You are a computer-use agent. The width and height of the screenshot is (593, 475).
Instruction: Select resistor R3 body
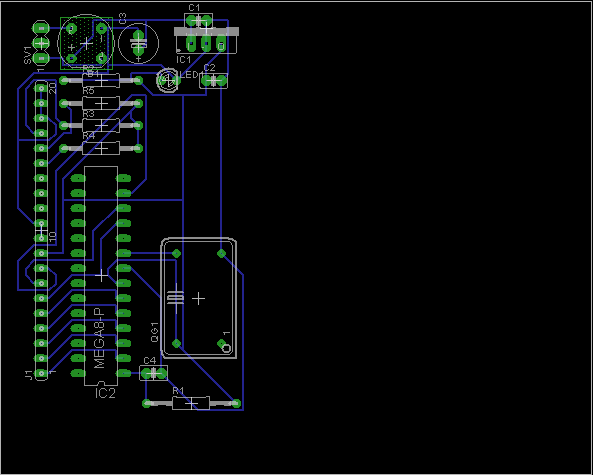point(101,125)
